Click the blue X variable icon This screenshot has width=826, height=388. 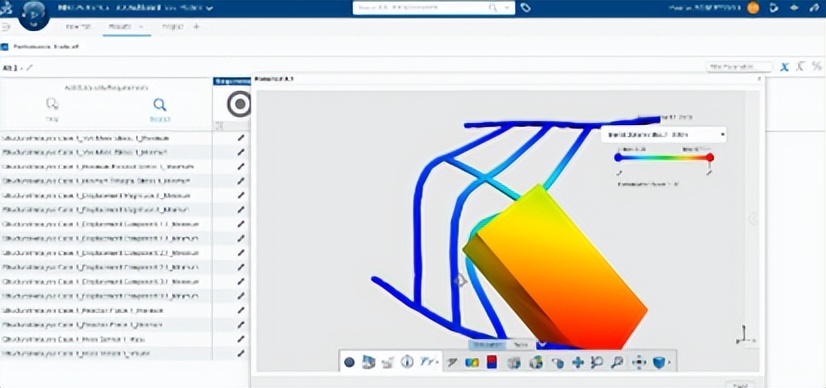tap(785, 67)
